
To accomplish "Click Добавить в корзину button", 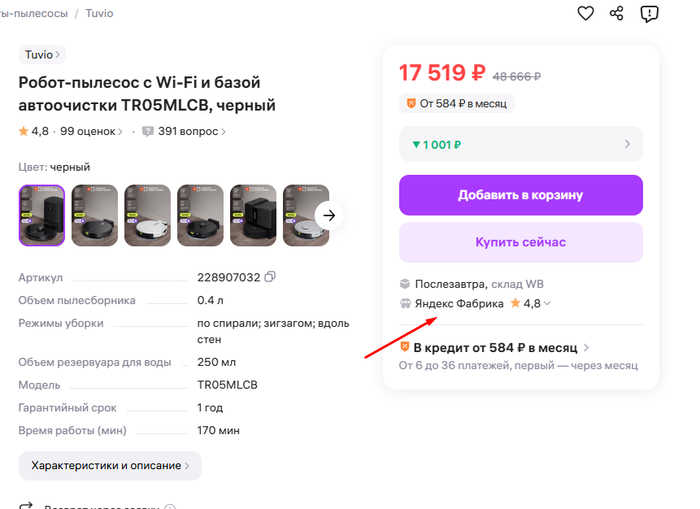I will click(520, 195).
